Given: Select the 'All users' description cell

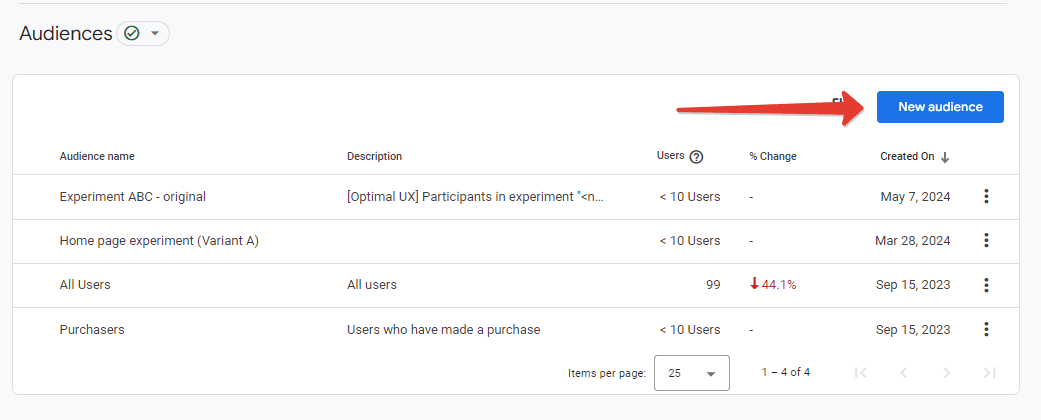Looking at the screenshot, I should 372,285.
